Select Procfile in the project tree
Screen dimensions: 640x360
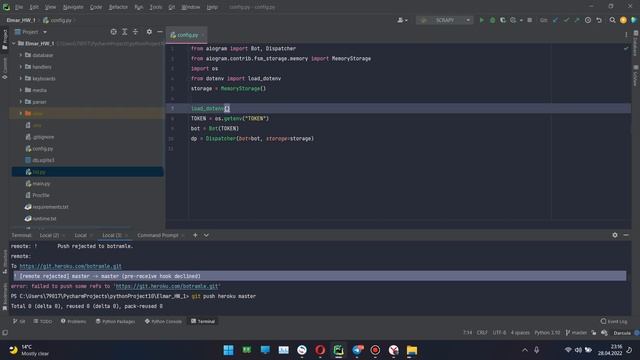coord(41,195)
